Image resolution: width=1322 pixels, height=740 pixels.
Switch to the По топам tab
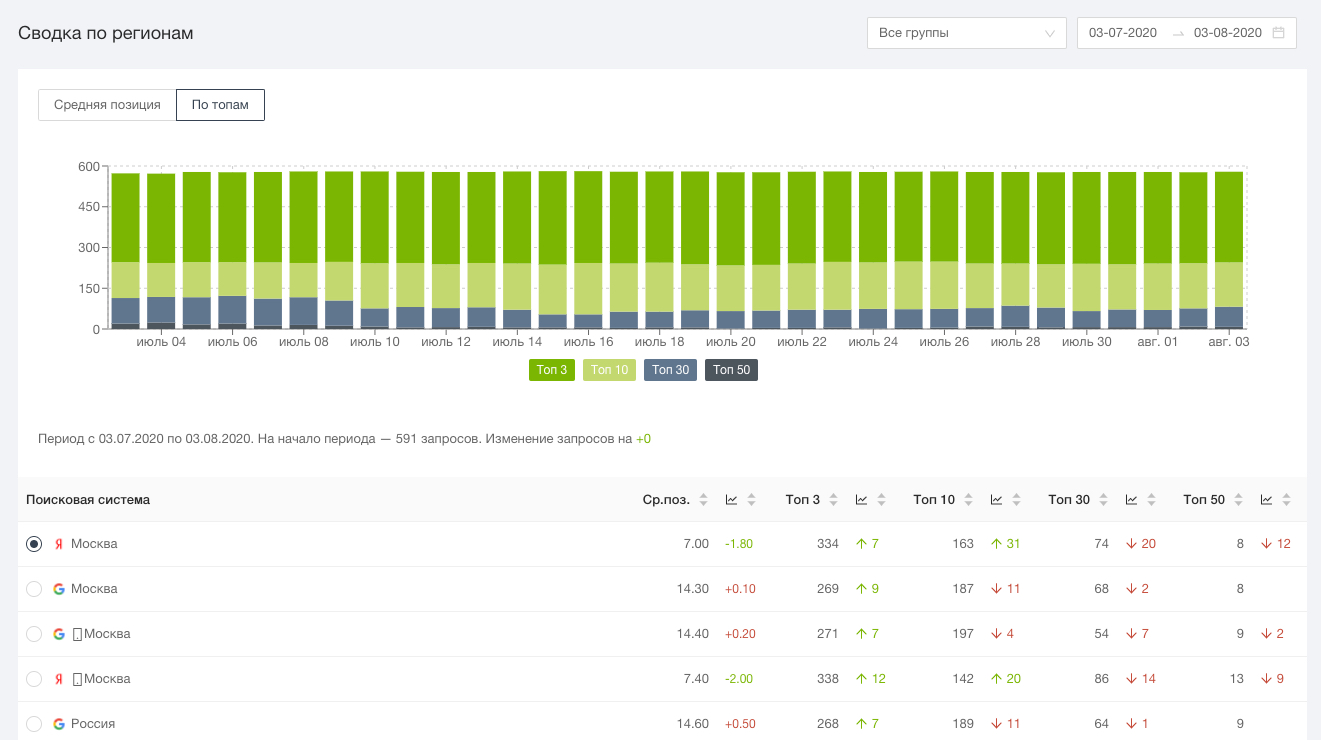coord(220,105)
